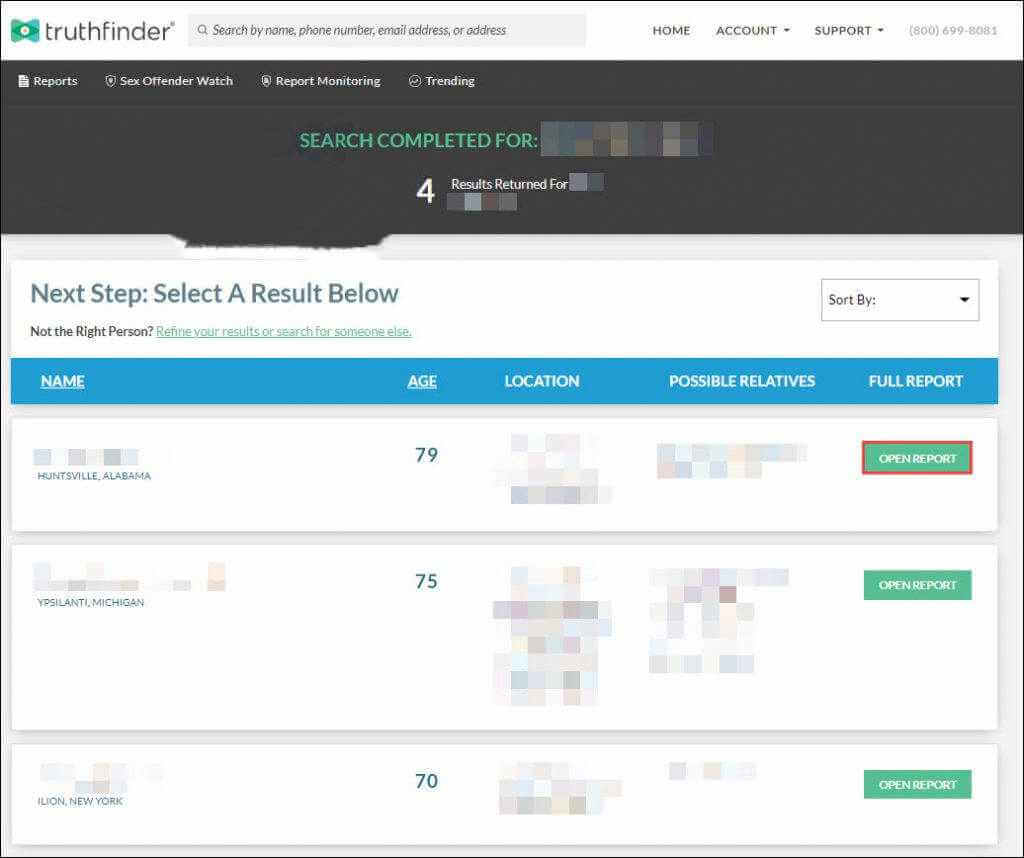Open Report Monitoring

click(x=321, y=81)
